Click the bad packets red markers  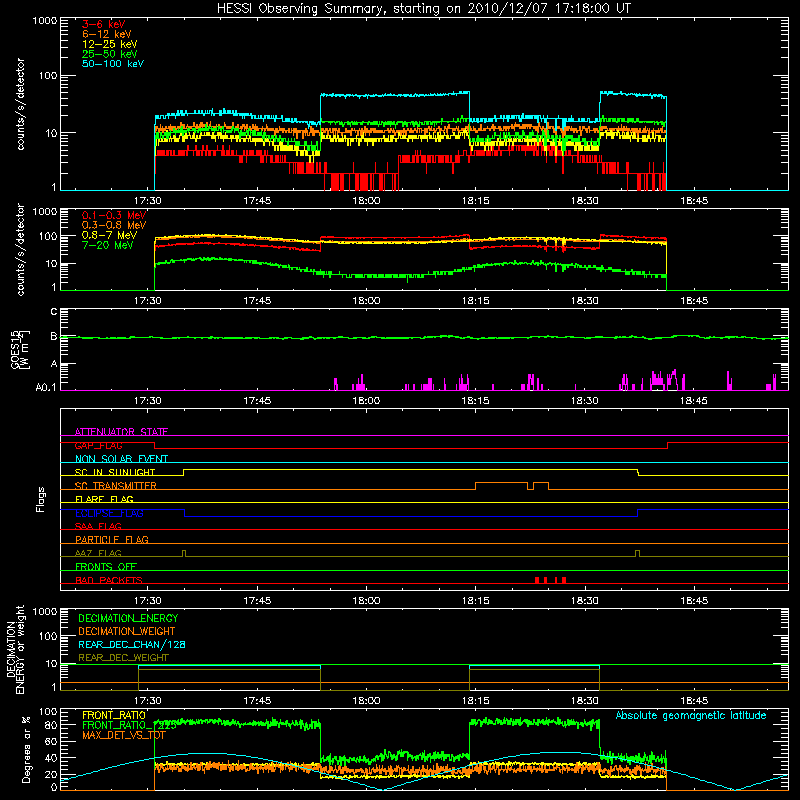[x=550, y=580]
